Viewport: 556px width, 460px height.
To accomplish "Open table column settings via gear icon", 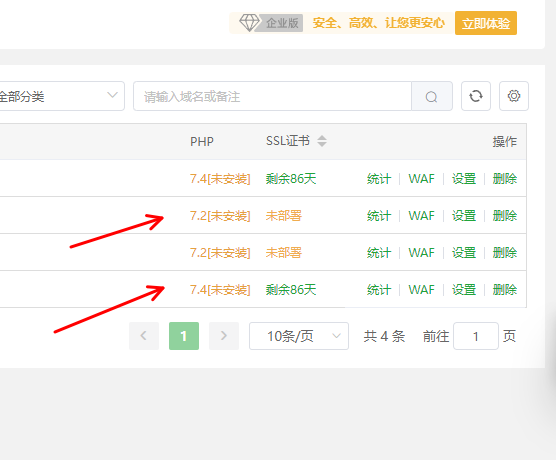I will [x=514, y=96].
